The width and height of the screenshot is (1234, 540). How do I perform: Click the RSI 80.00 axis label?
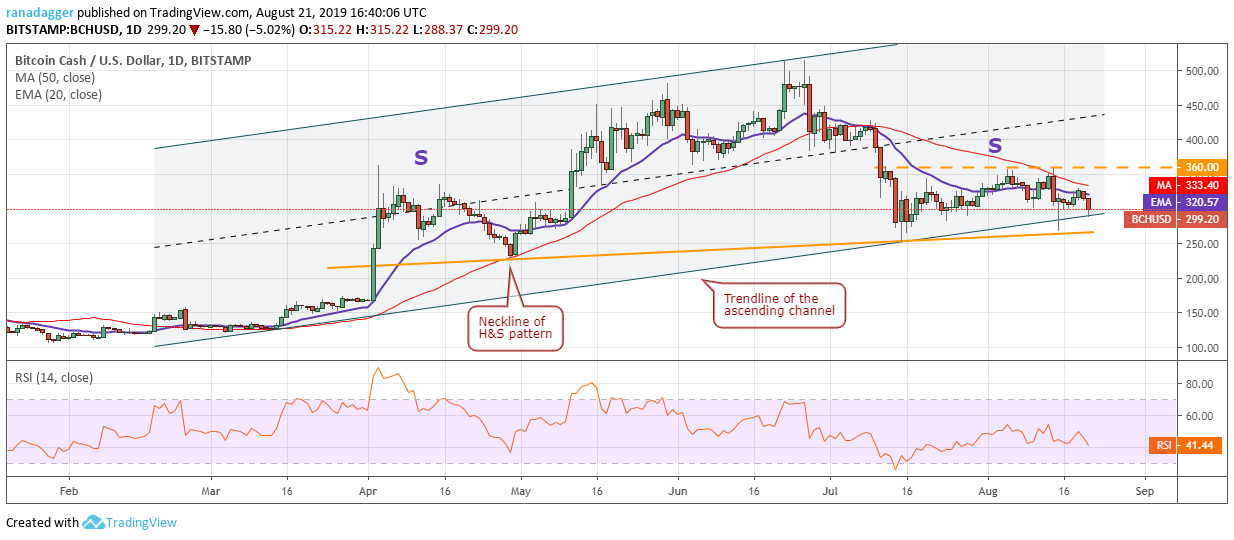coord(1197,384)
